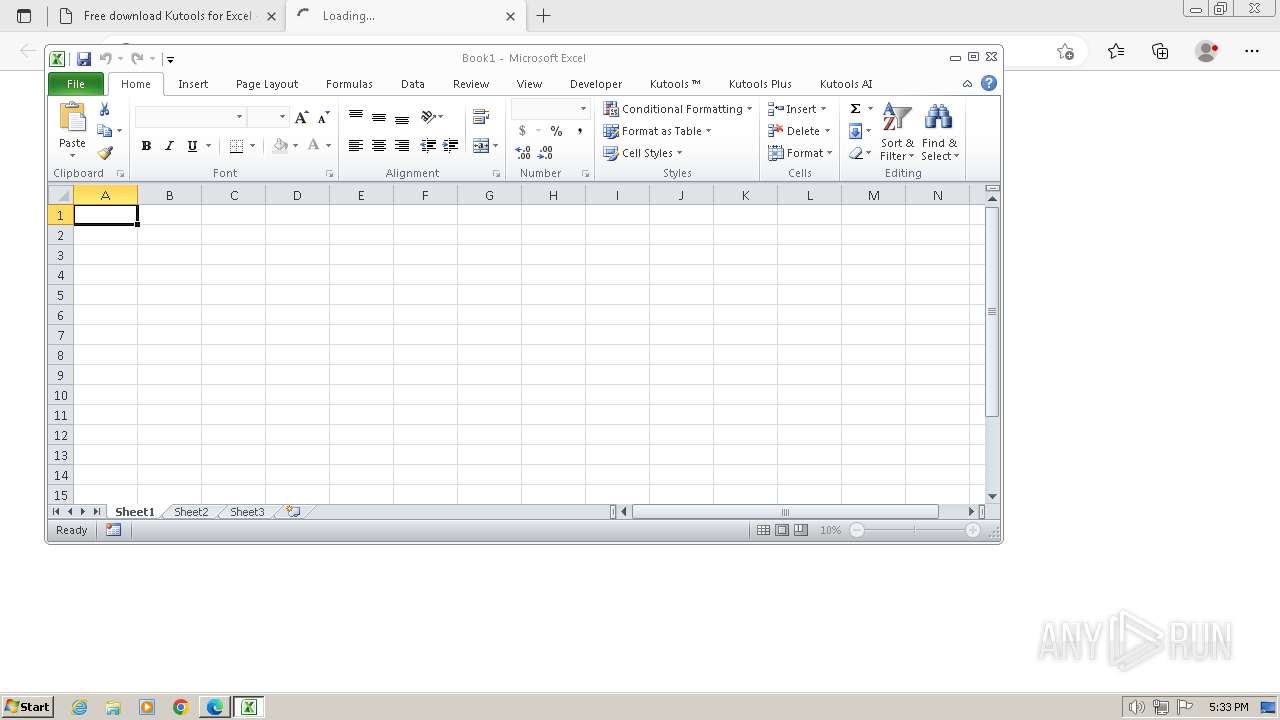Click the AutoSum sigma icon
Image resolution: width=1280 pixels, height=720 pixels.
click(x=855, y=109)
